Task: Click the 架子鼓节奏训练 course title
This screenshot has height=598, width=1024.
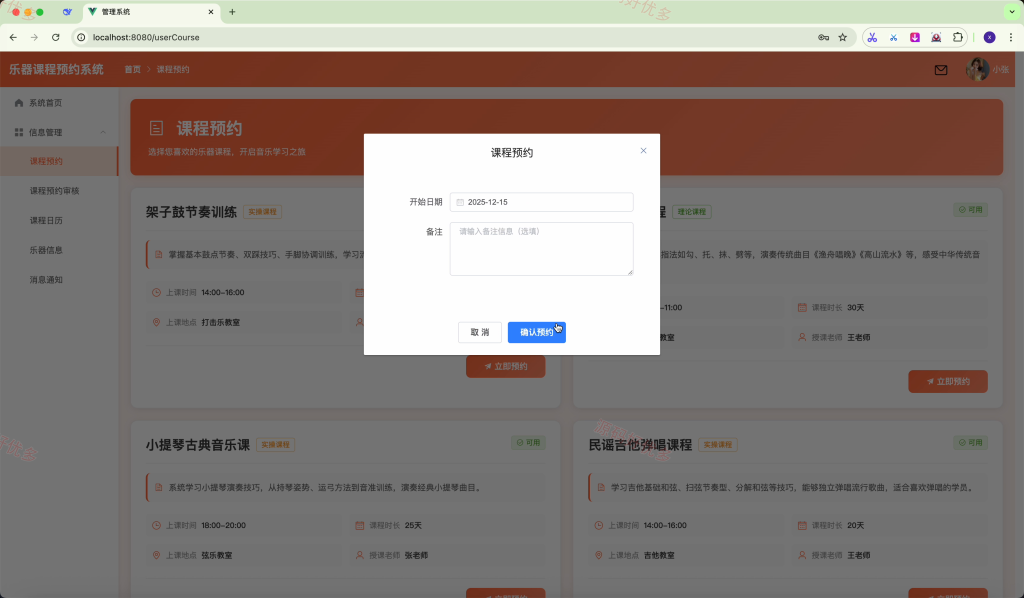Action: coord(191,212)
